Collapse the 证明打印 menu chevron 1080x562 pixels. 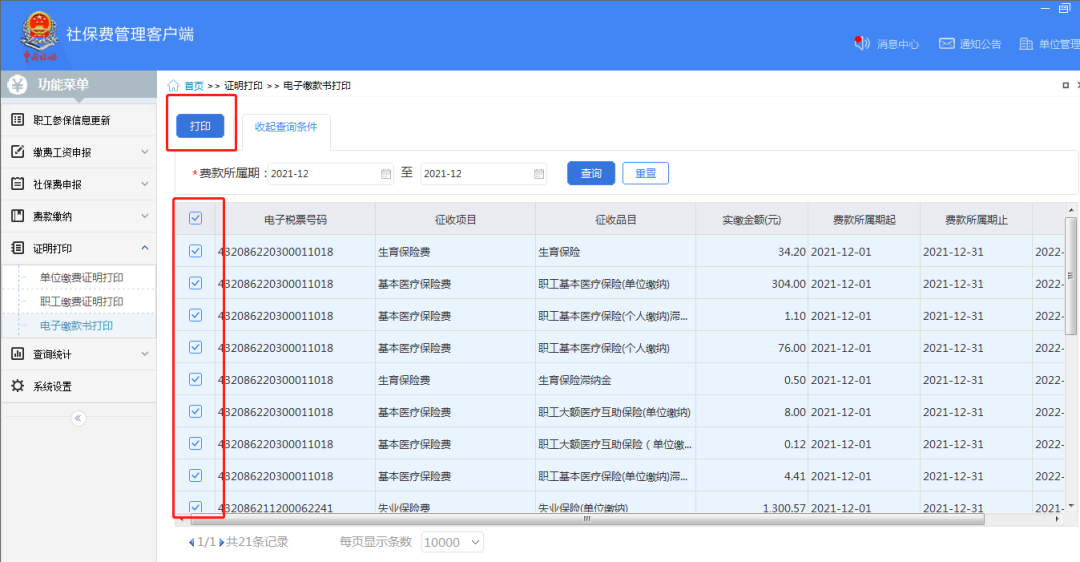(x=145, y=248)
